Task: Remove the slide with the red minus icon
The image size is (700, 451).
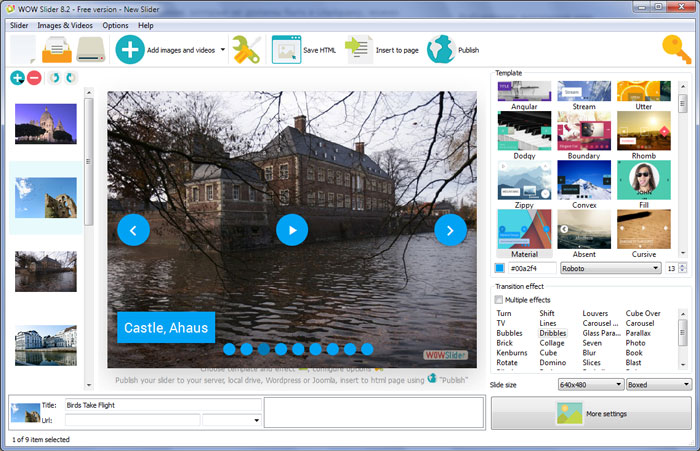Action: click(34, 78)
